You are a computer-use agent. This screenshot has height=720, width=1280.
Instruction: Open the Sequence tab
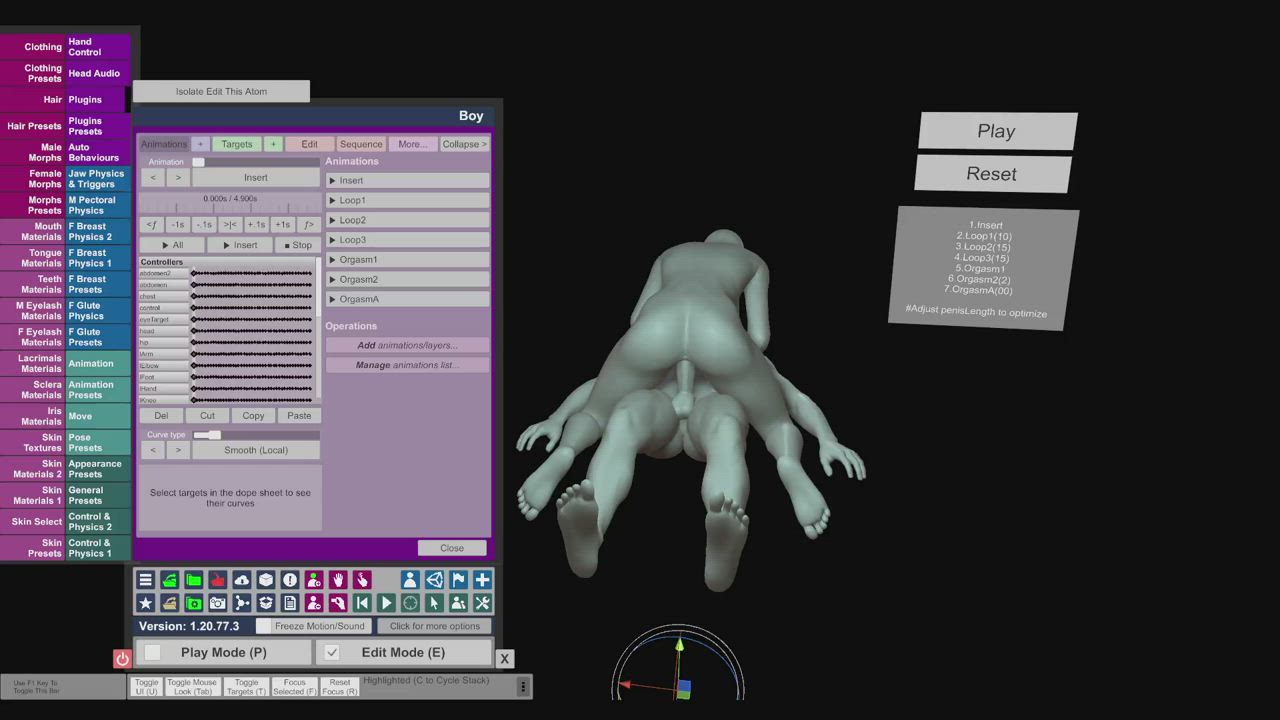pyautogui.click(x=361, y=144)
